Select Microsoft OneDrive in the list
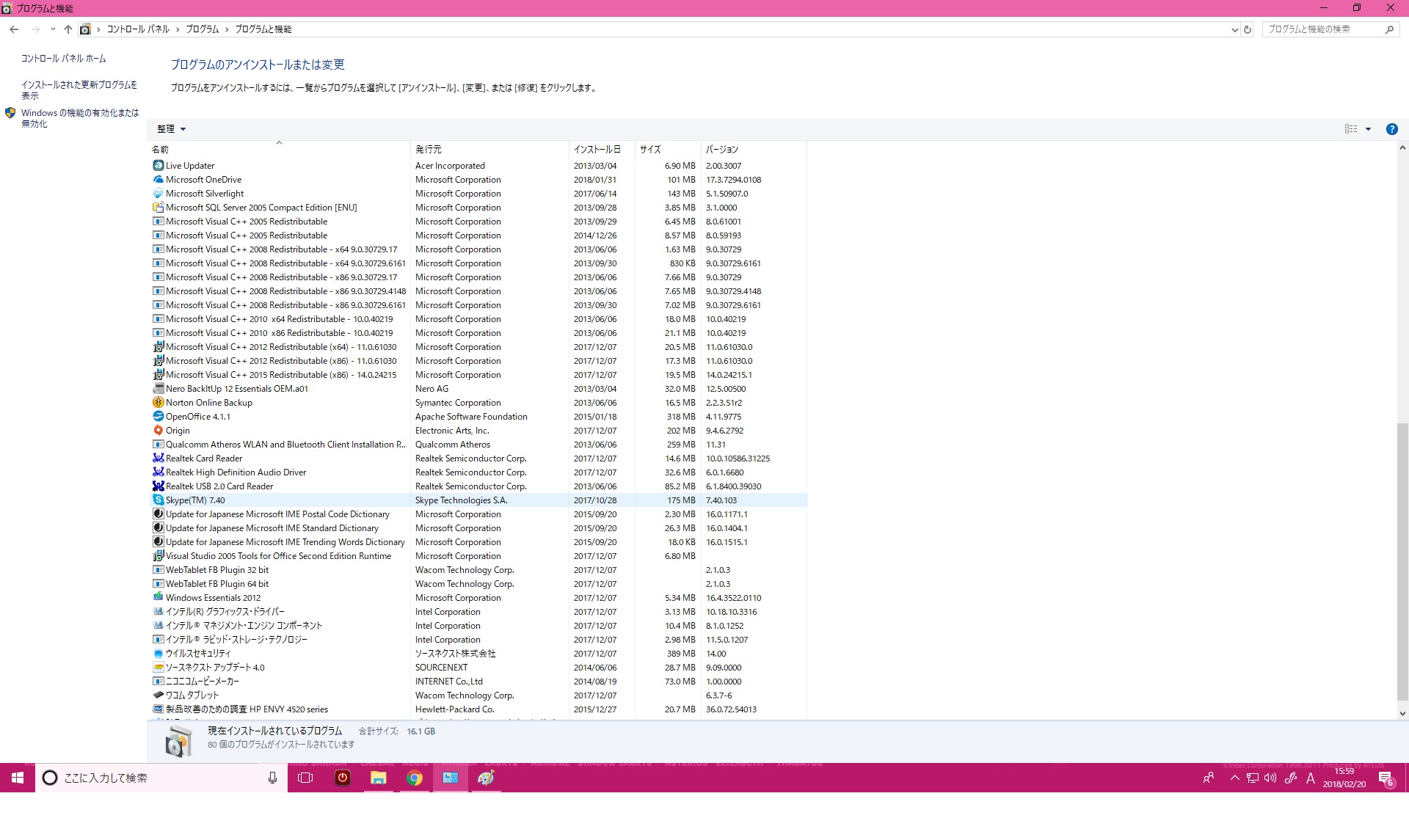The height and width of the screenshot is (840, 1409). (203, 180)
